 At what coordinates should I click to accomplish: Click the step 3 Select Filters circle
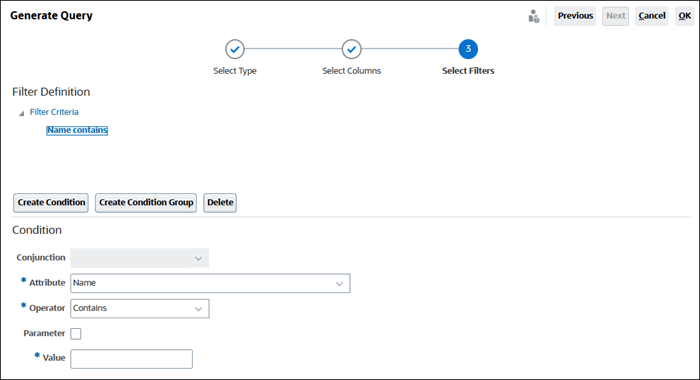coord(468,49)
